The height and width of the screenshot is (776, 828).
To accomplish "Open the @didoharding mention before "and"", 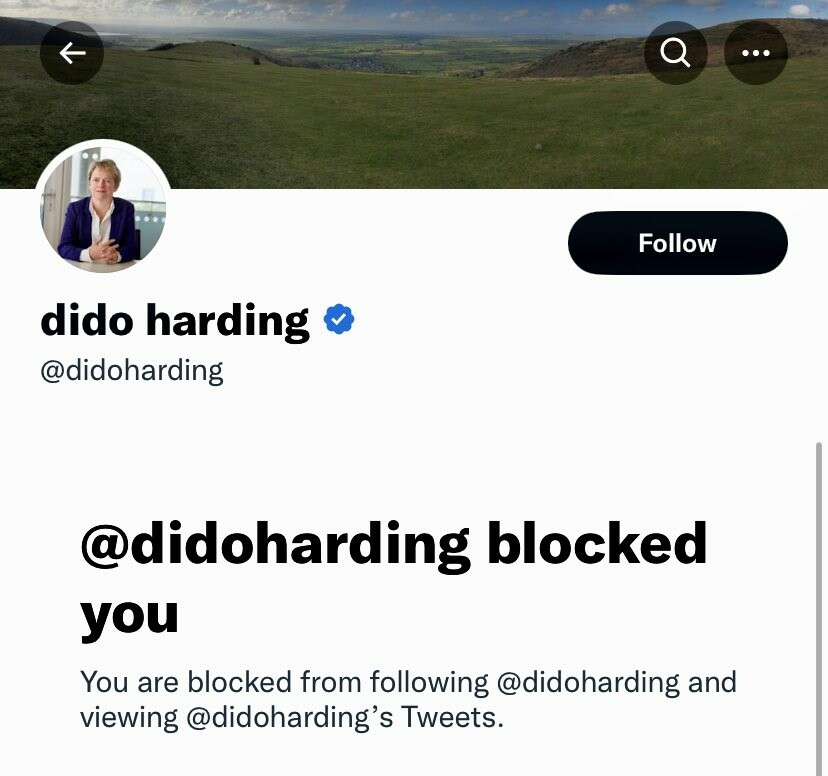I will tap(588, 682).
